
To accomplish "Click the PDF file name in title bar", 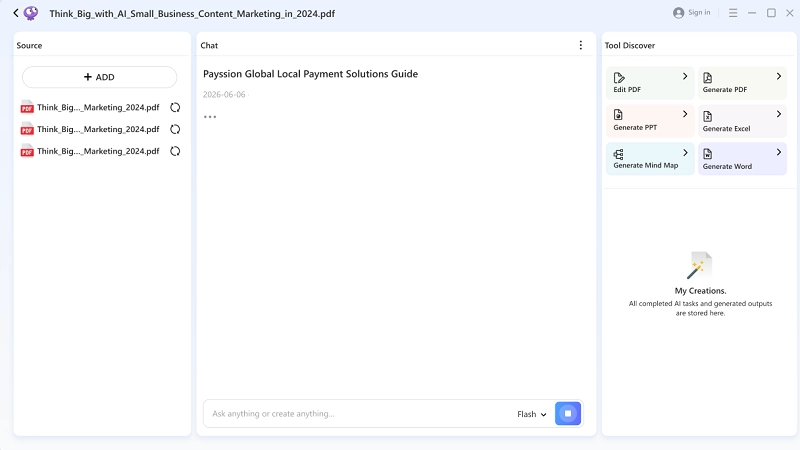I will (x=192, y=14).
